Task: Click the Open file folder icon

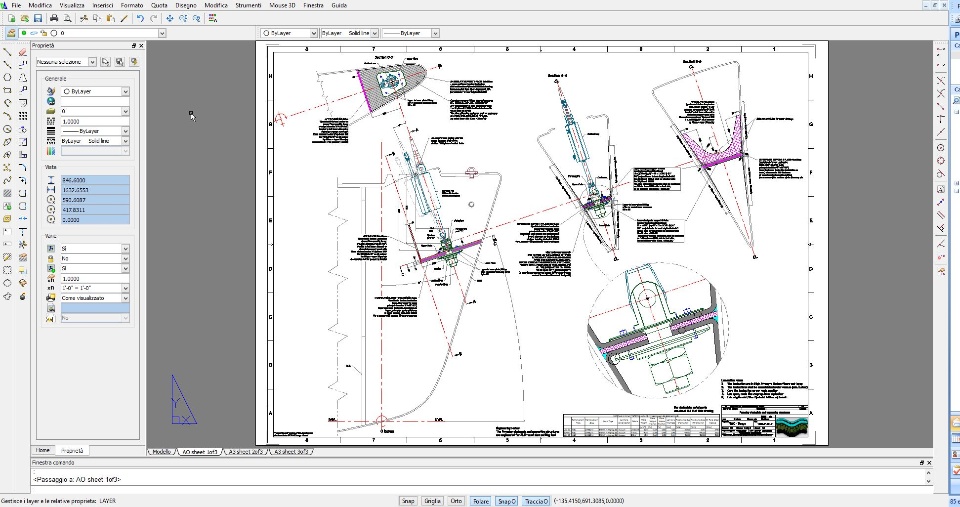Action: coord(24,18)
